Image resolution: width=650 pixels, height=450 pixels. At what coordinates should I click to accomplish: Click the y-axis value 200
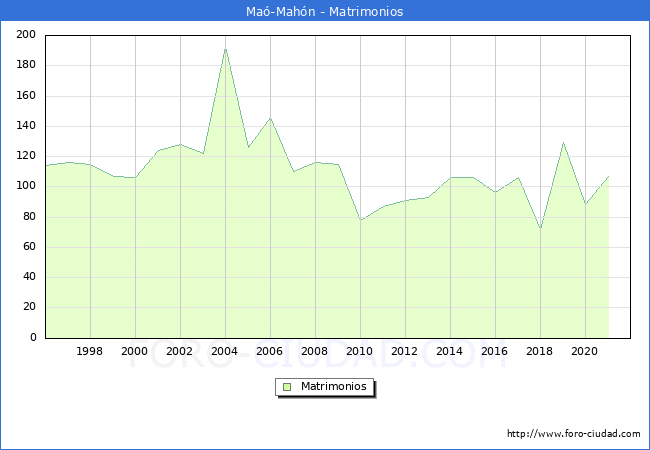click(26, 34)
